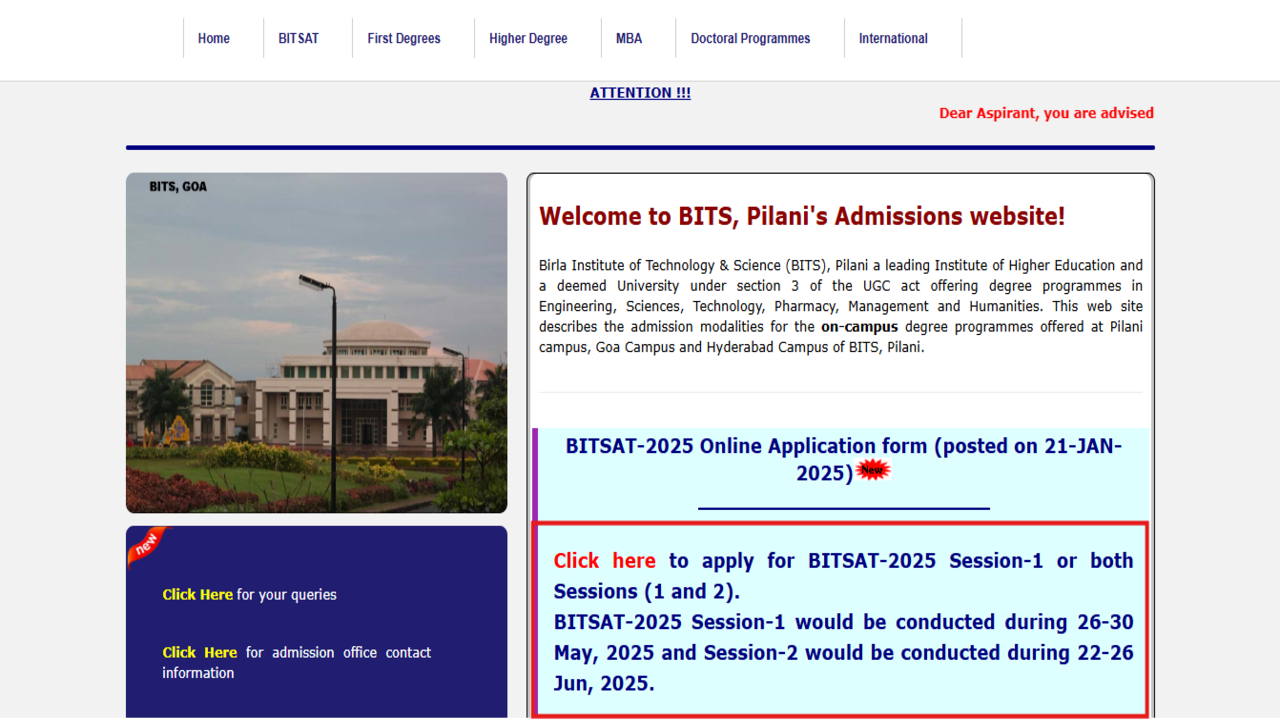Viewport: 1280px width, 720px height.
Task: Click the scrolling 'Dear Aspirant, you are advised' text
Action: coord(1046,113)
